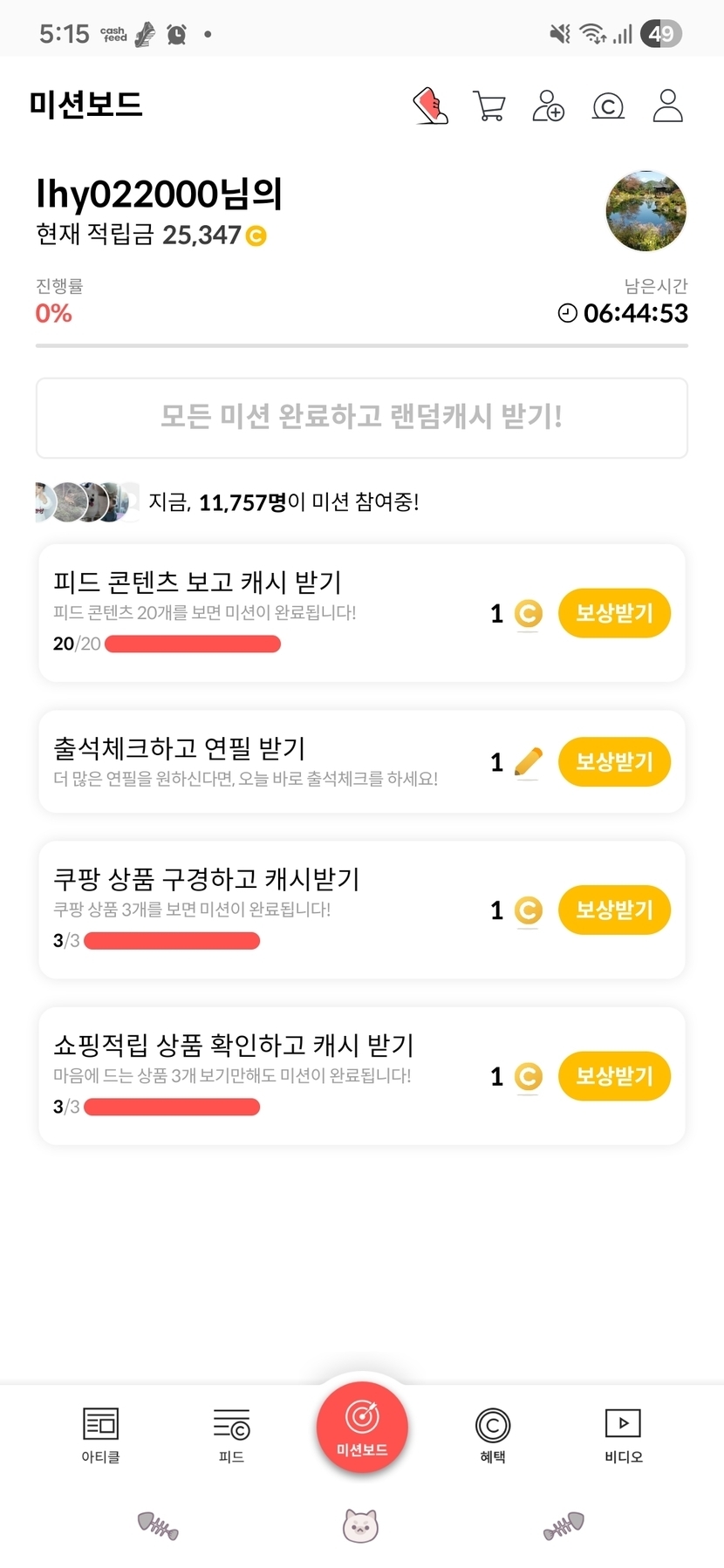724x1568 pixels.
Task: Tap the red sneaker icon in header
Action: [430, 106]
